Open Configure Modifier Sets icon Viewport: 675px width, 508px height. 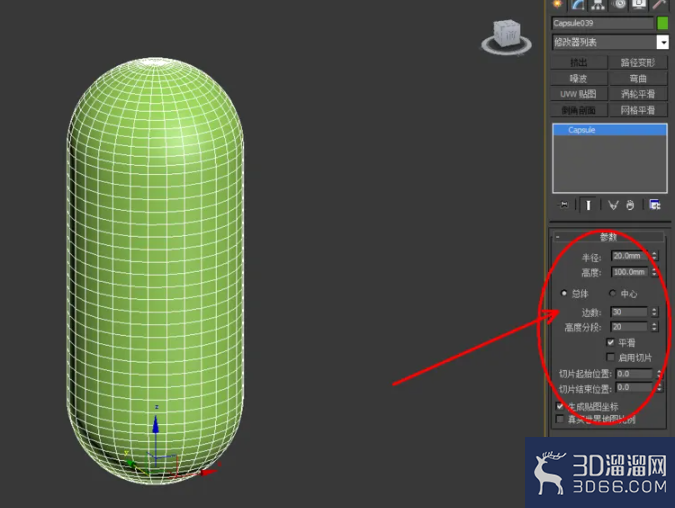pos(655,205)
